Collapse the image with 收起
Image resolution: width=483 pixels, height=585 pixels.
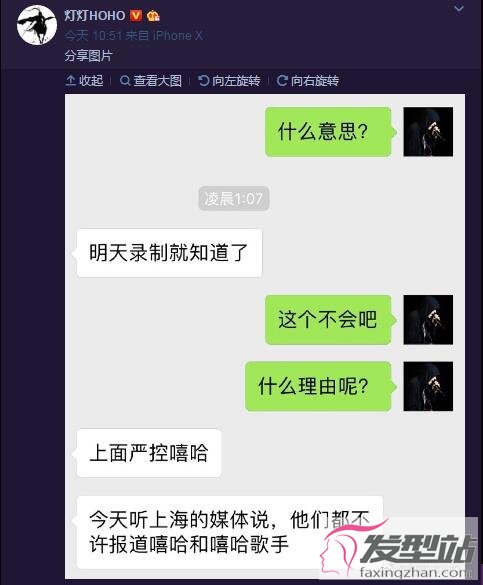pos(84,81)
